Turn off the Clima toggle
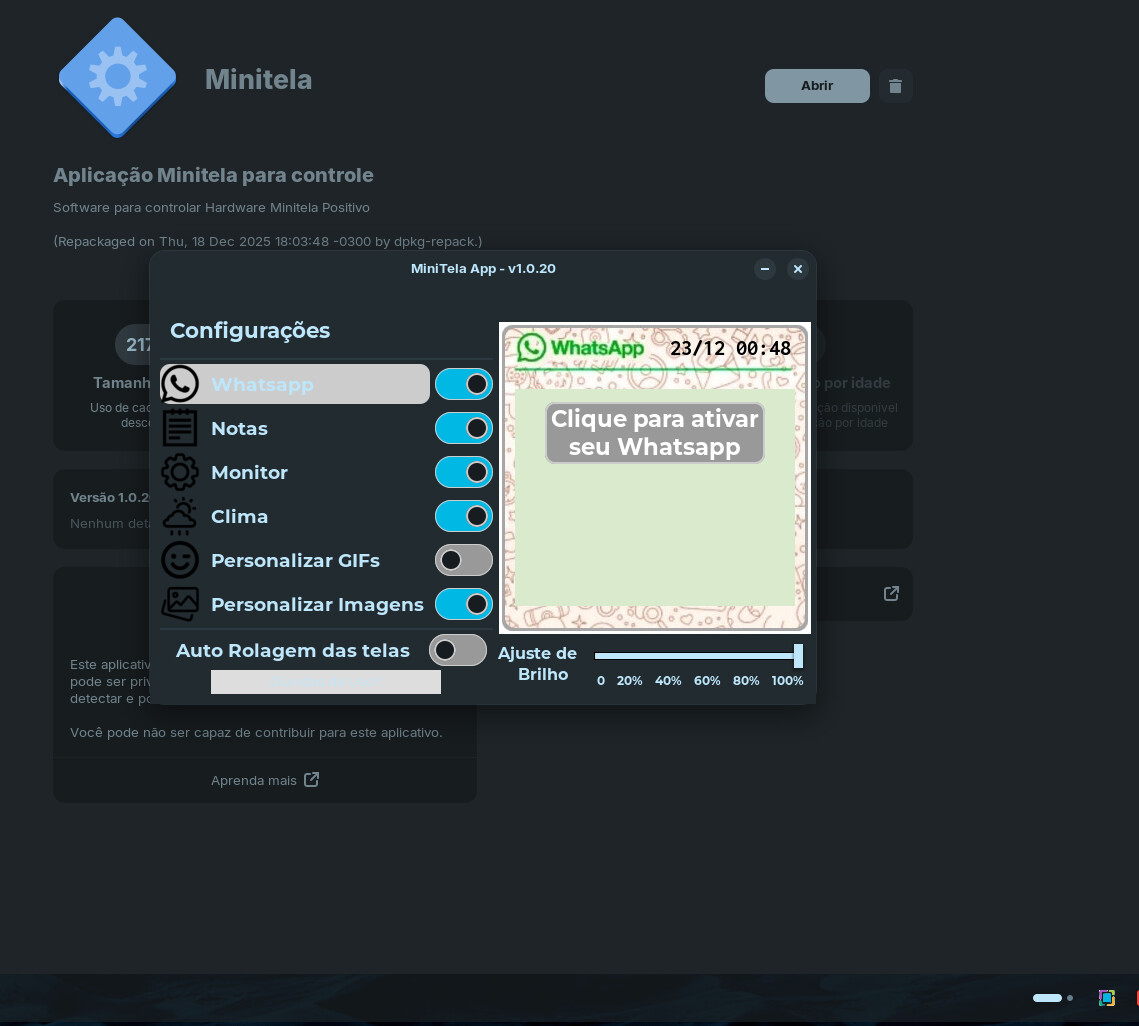Viewport: 1139px width, 1026px height. (464, 516)
